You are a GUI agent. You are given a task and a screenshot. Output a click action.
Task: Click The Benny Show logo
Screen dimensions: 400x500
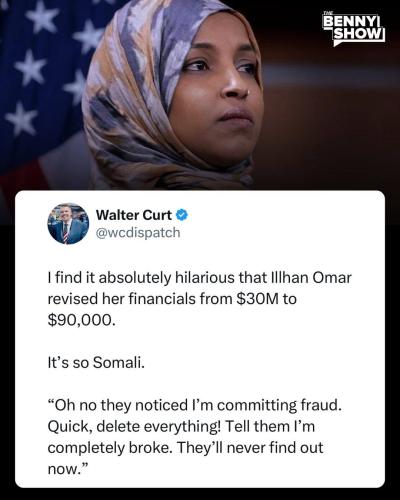click(x=354, y=29)
